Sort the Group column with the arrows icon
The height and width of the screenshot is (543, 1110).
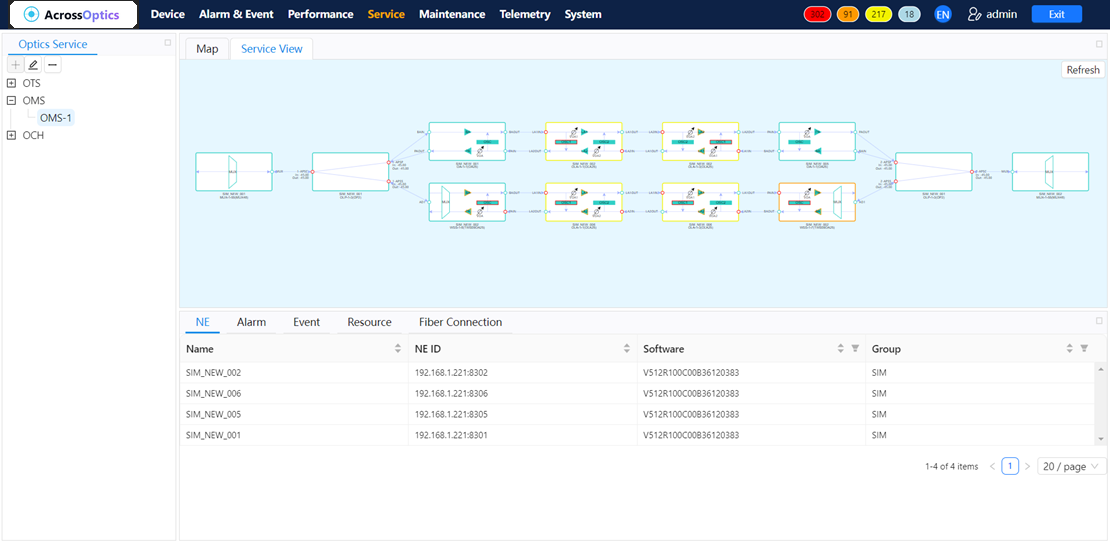click(x=1070, y=348)
